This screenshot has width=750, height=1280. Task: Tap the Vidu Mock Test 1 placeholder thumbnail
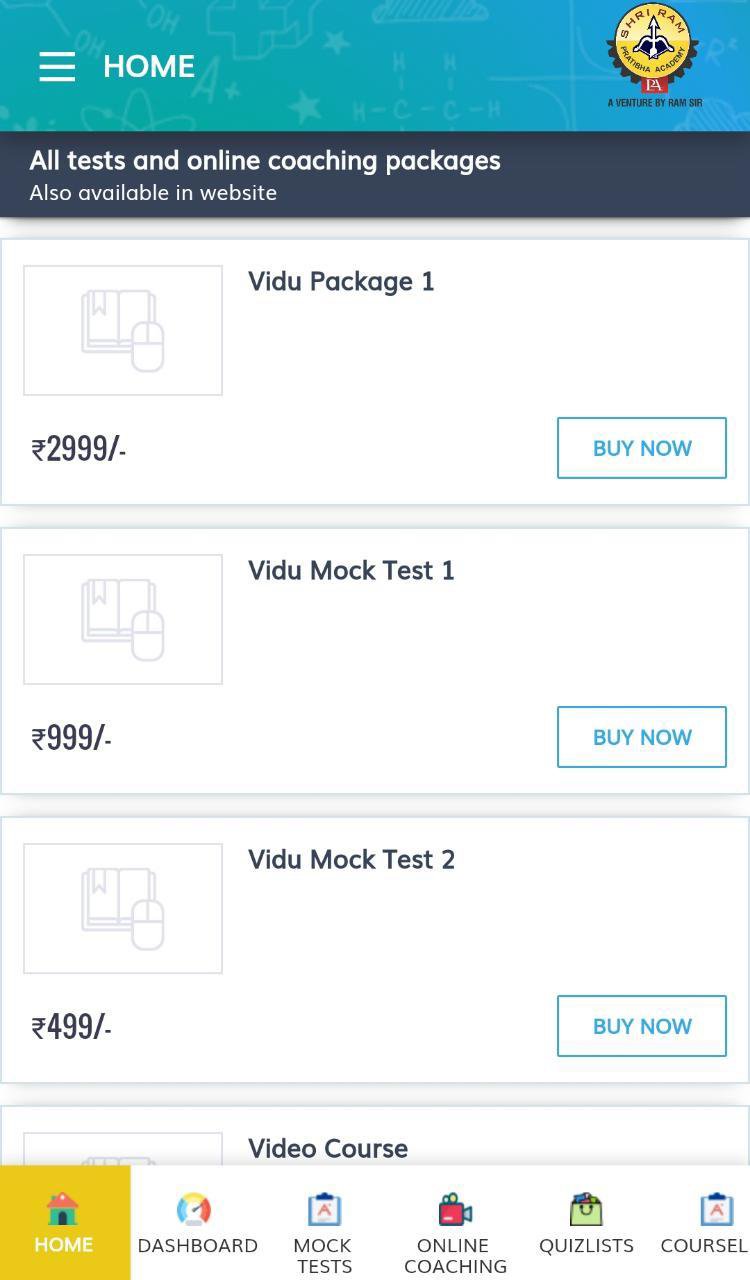click(x=123, y=619)
